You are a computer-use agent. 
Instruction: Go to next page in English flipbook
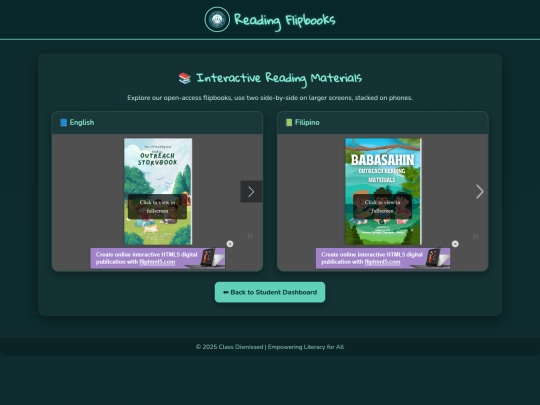coord(251,191)
